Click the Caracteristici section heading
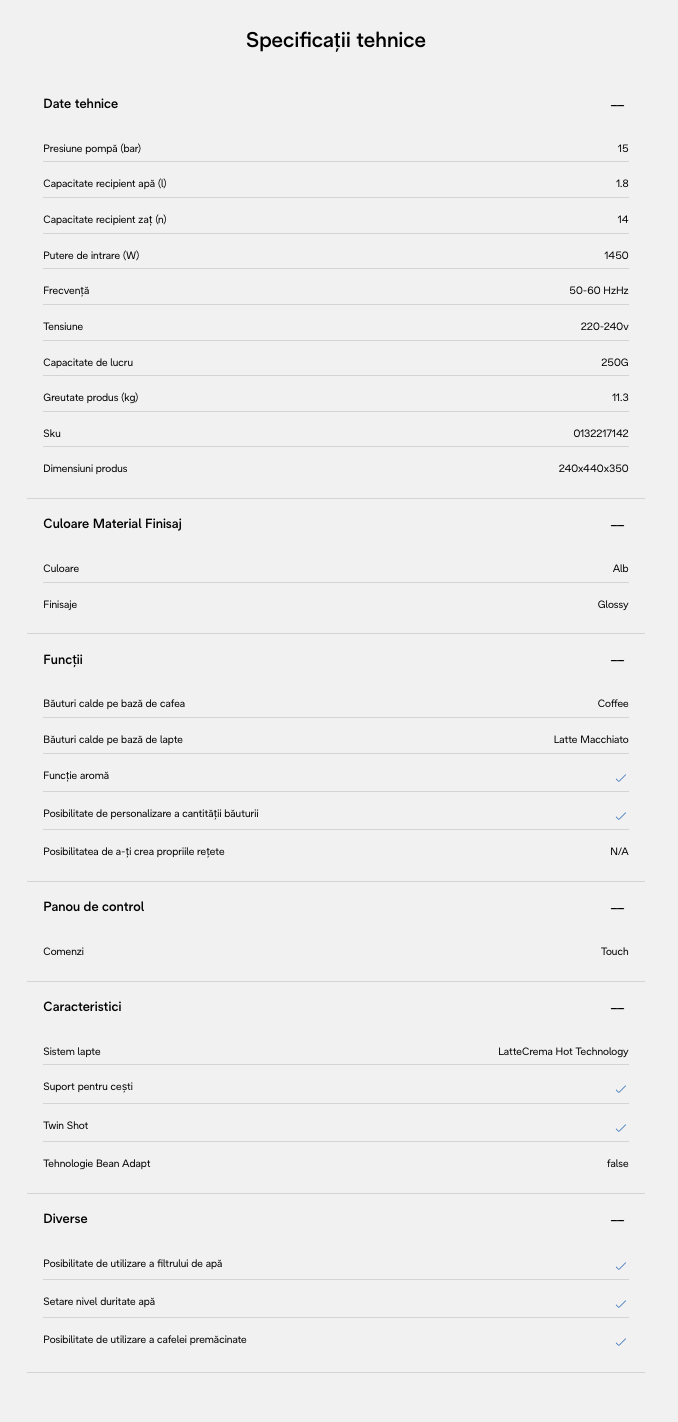678x1422 pixels. pos(82,1007)
